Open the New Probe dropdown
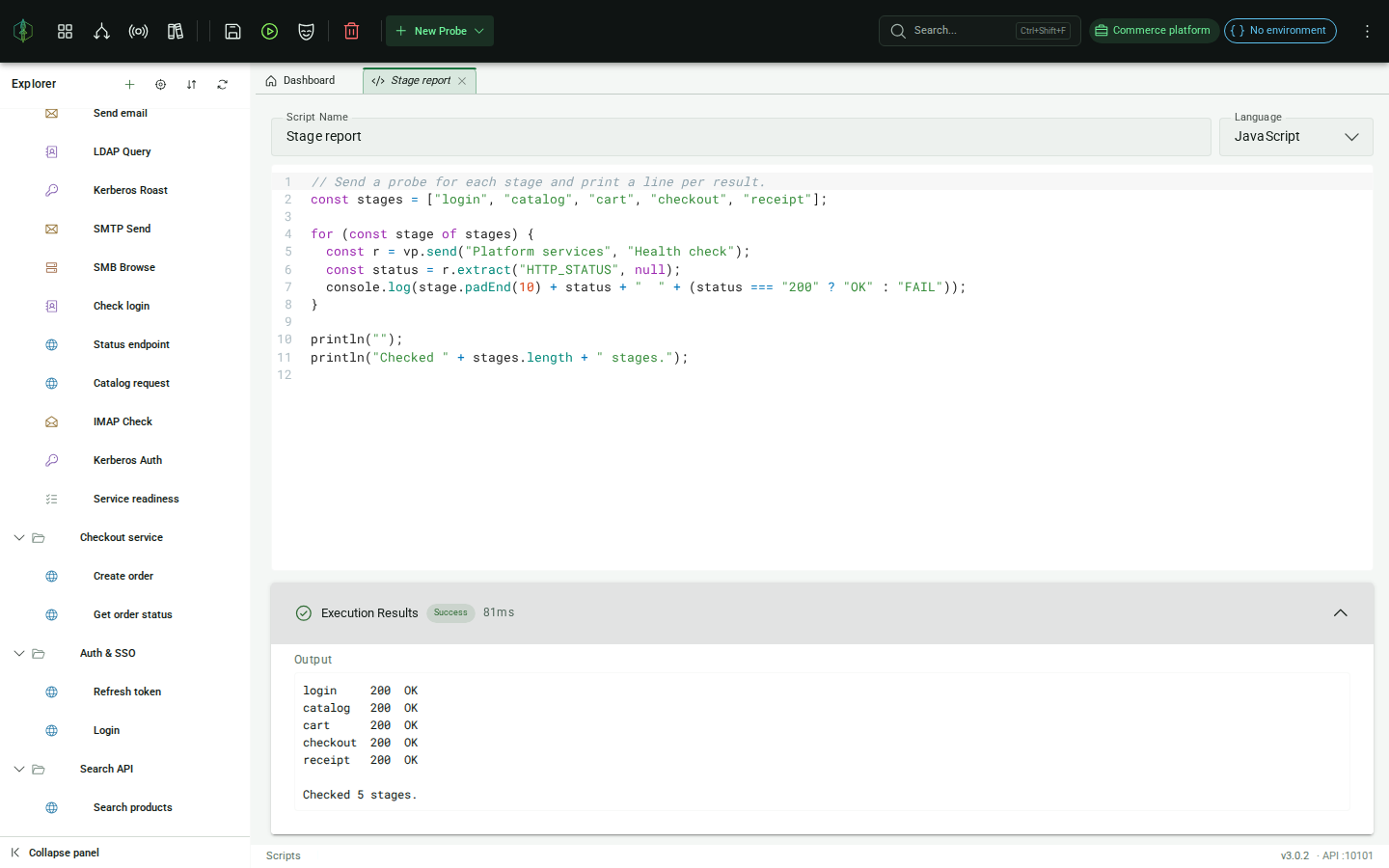The image size is (1389, 868). click(440, 31)
